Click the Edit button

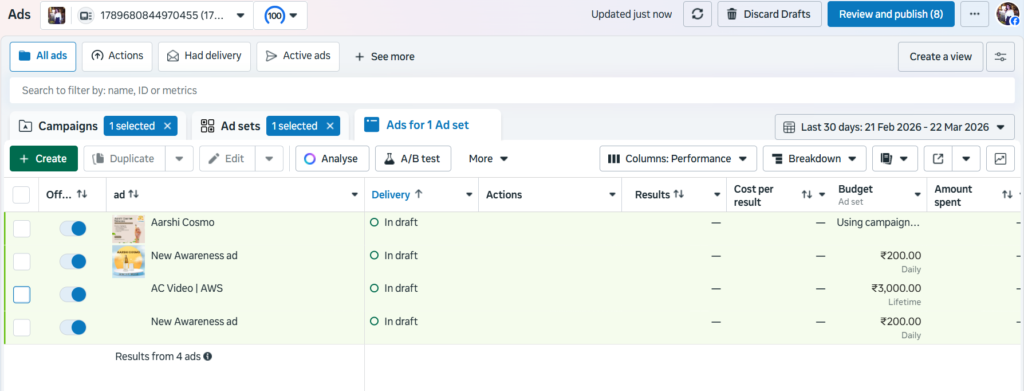(x=227, y=159)
